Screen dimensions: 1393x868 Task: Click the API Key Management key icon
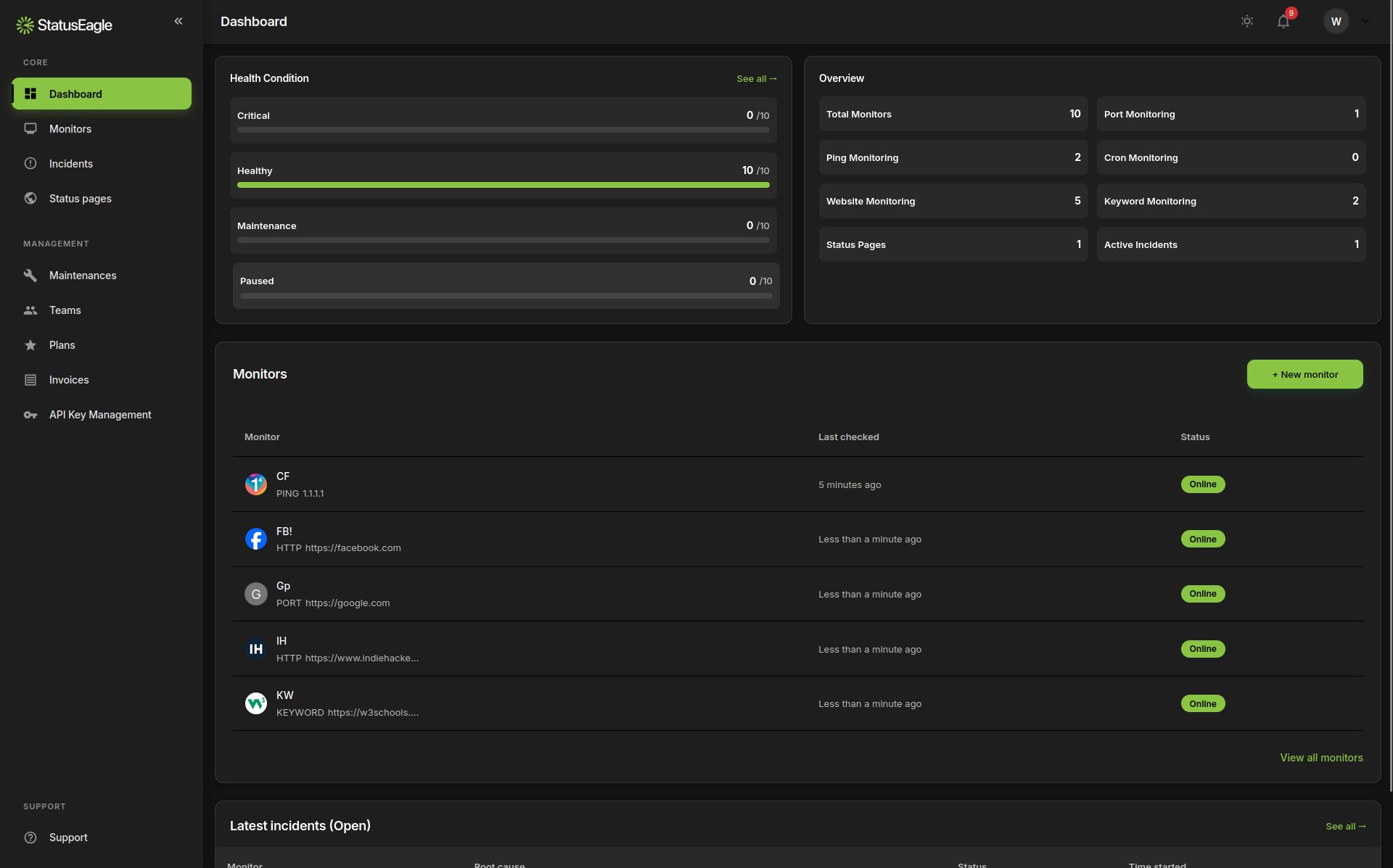coord(30,414)
